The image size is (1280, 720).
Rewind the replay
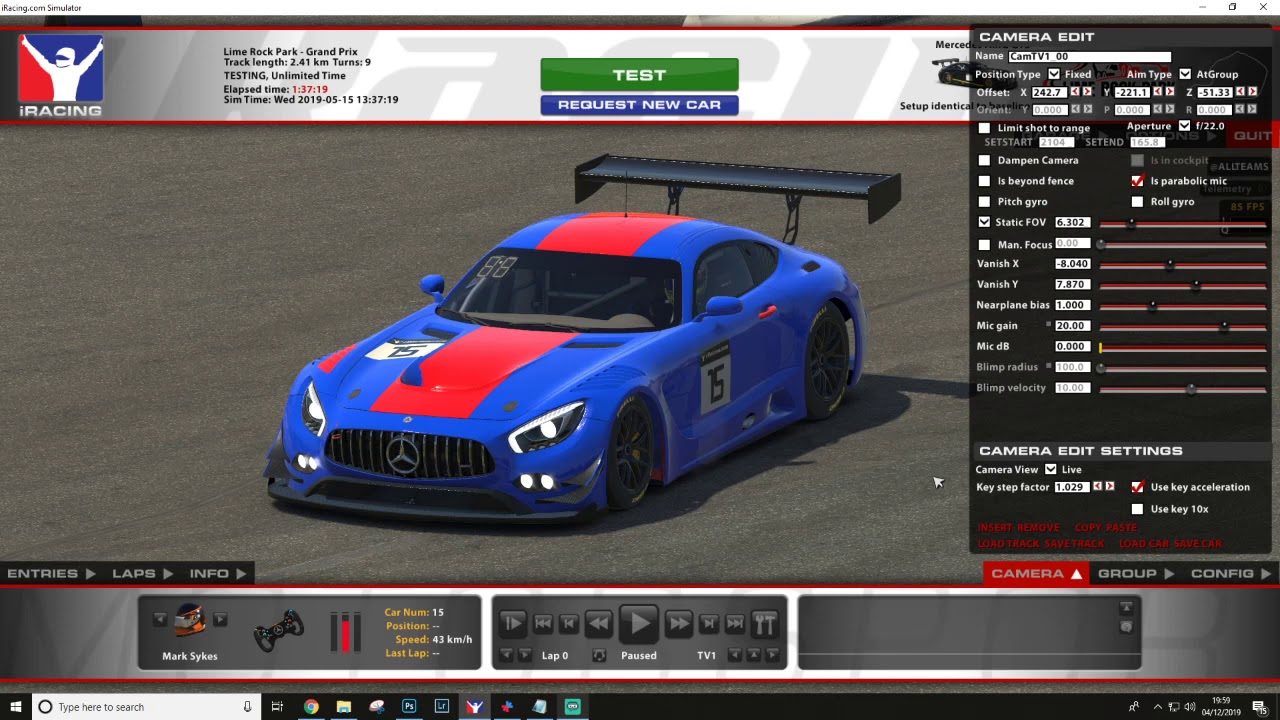point(599,623)
